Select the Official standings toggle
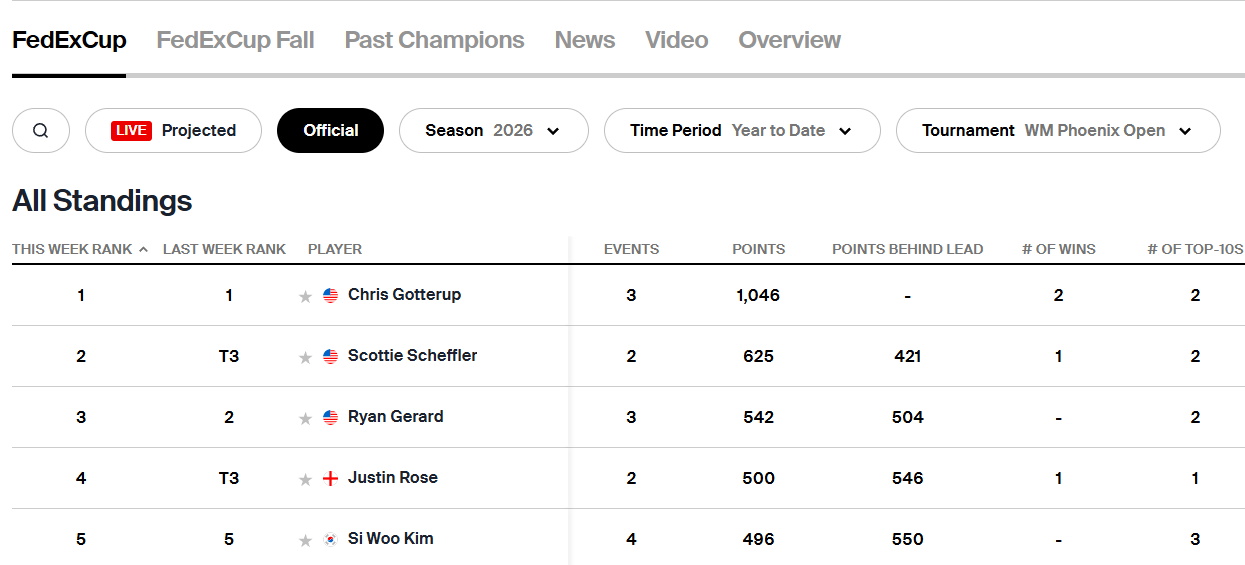This screenshot has height=565, width=1245. 330,131
